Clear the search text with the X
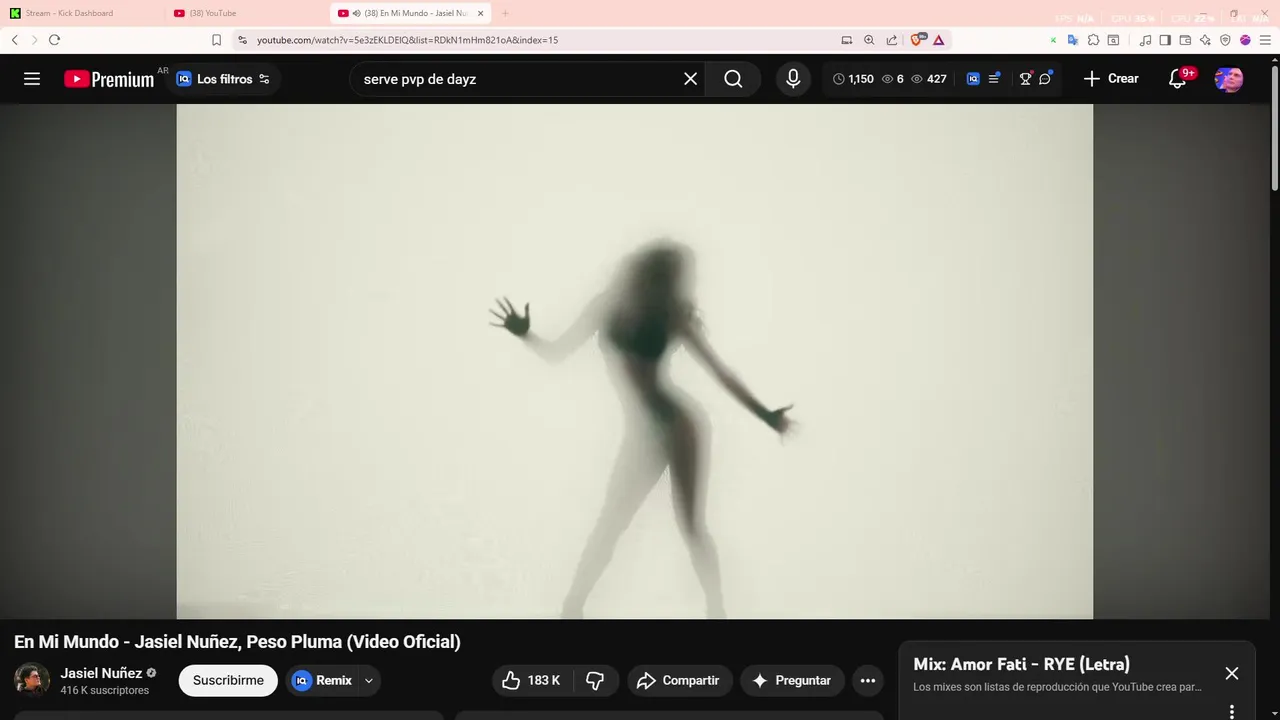 pyautogui.click(x=690, y=79)
